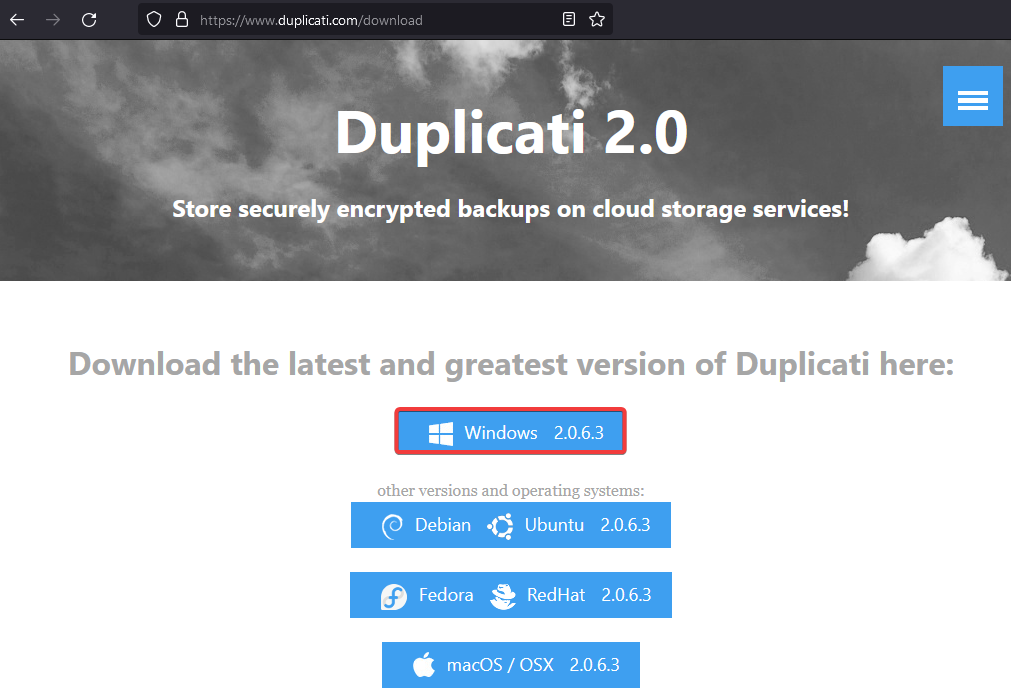Go back to the previous page
The width and height of the screenshot is (1011, 696).
[17, 20]
